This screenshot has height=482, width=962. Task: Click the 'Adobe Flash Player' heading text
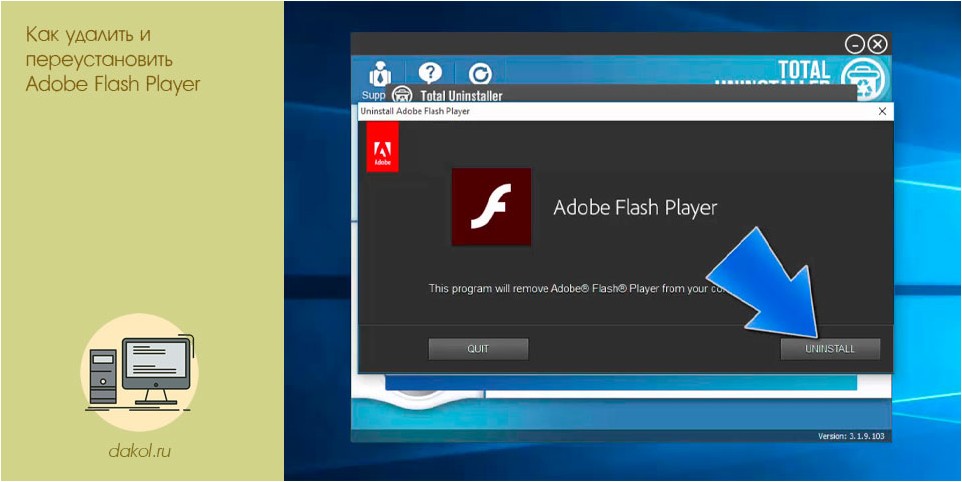click(x=635, y=207)
